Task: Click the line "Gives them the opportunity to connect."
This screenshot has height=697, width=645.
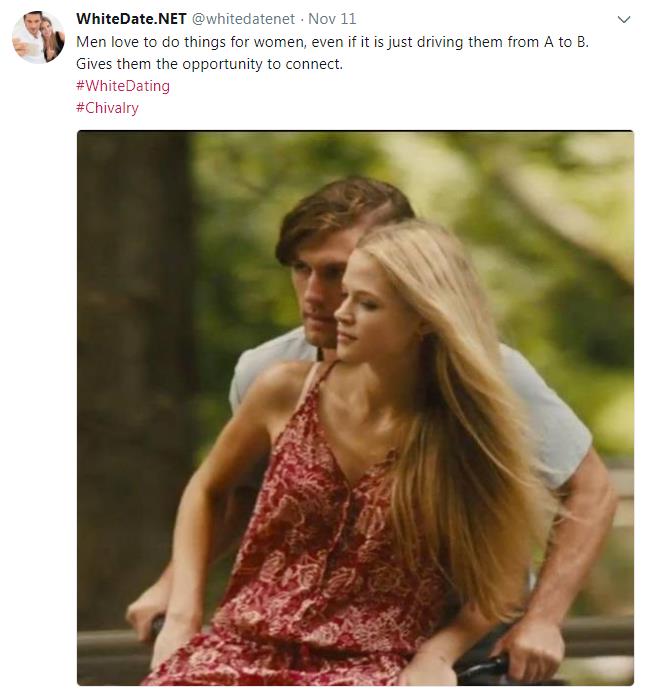Action: 209,64
